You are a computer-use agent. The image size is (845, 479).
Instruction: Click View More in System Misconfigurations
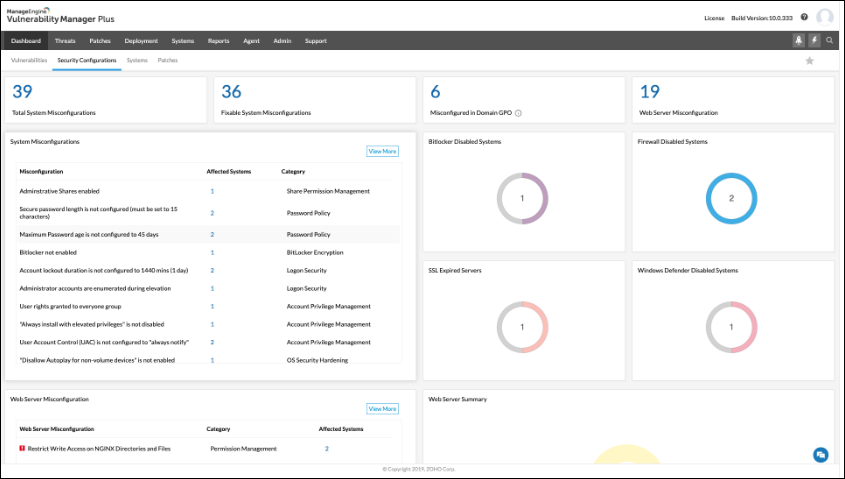[x=382, y=151]
